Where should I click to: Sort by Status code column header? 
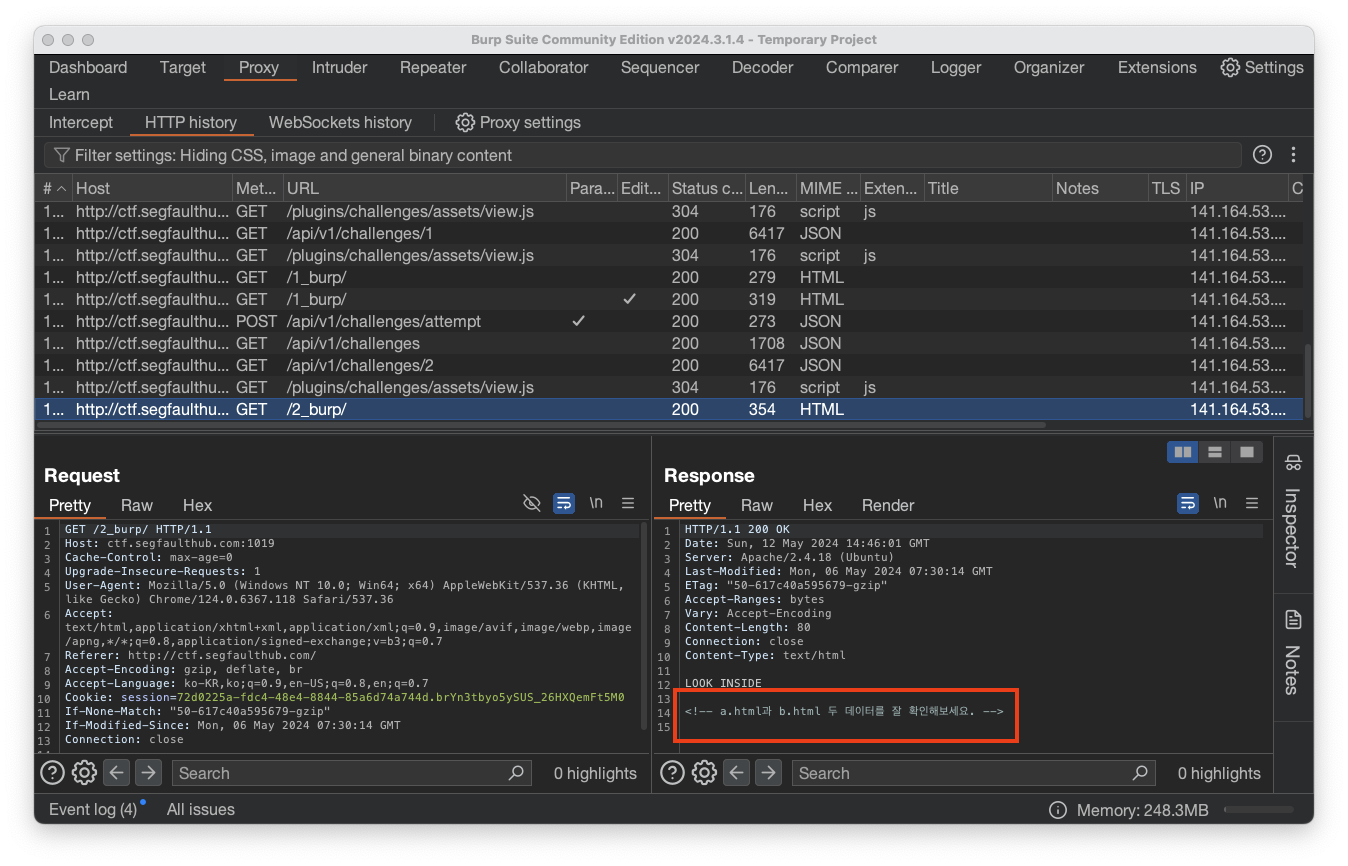click(706, 188)
